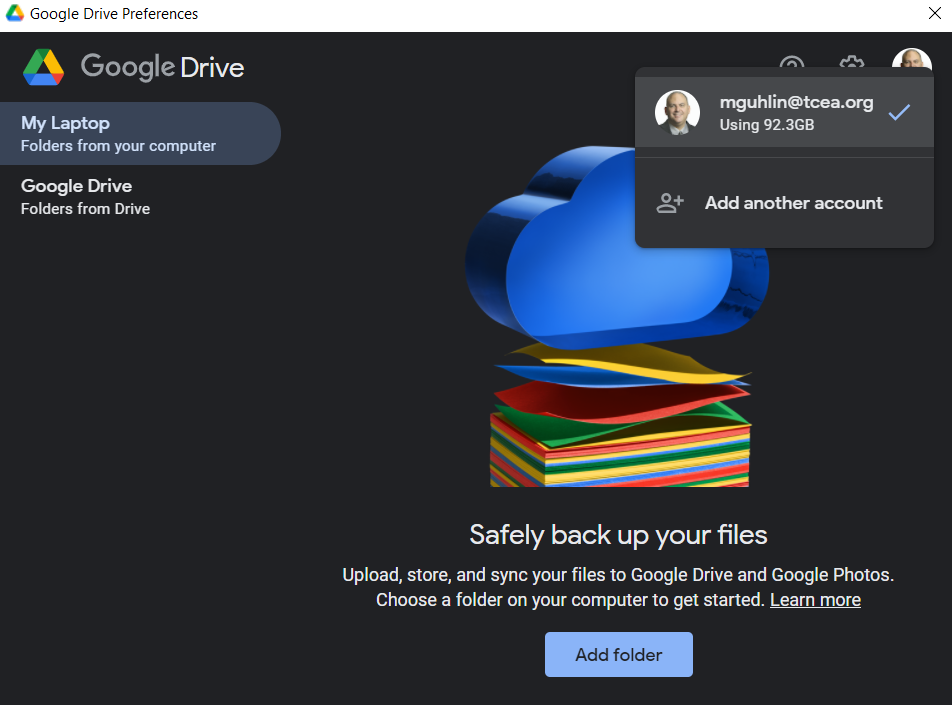This screenshot has width=952, height=705.
Task: Switch to Google Drive folders section
Action: pos(140,197)
